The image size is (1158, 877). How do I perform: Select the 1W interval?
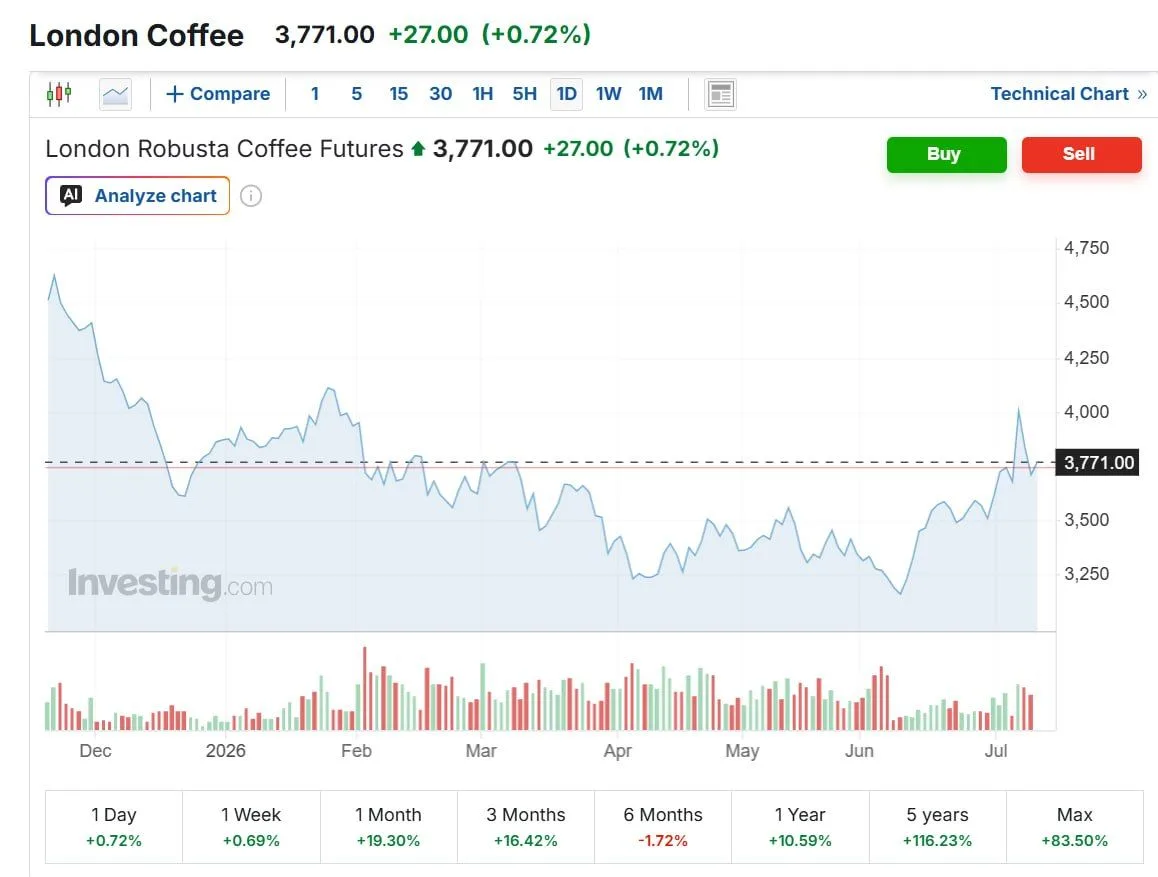point(609,94)
